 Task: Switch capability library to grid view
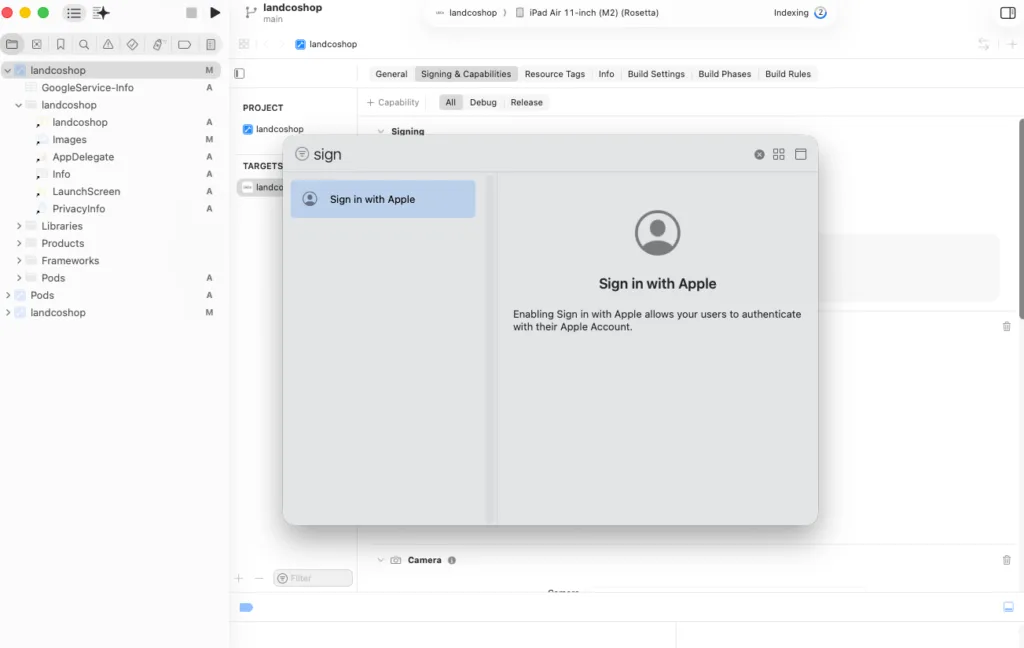(x=779, y=154)
